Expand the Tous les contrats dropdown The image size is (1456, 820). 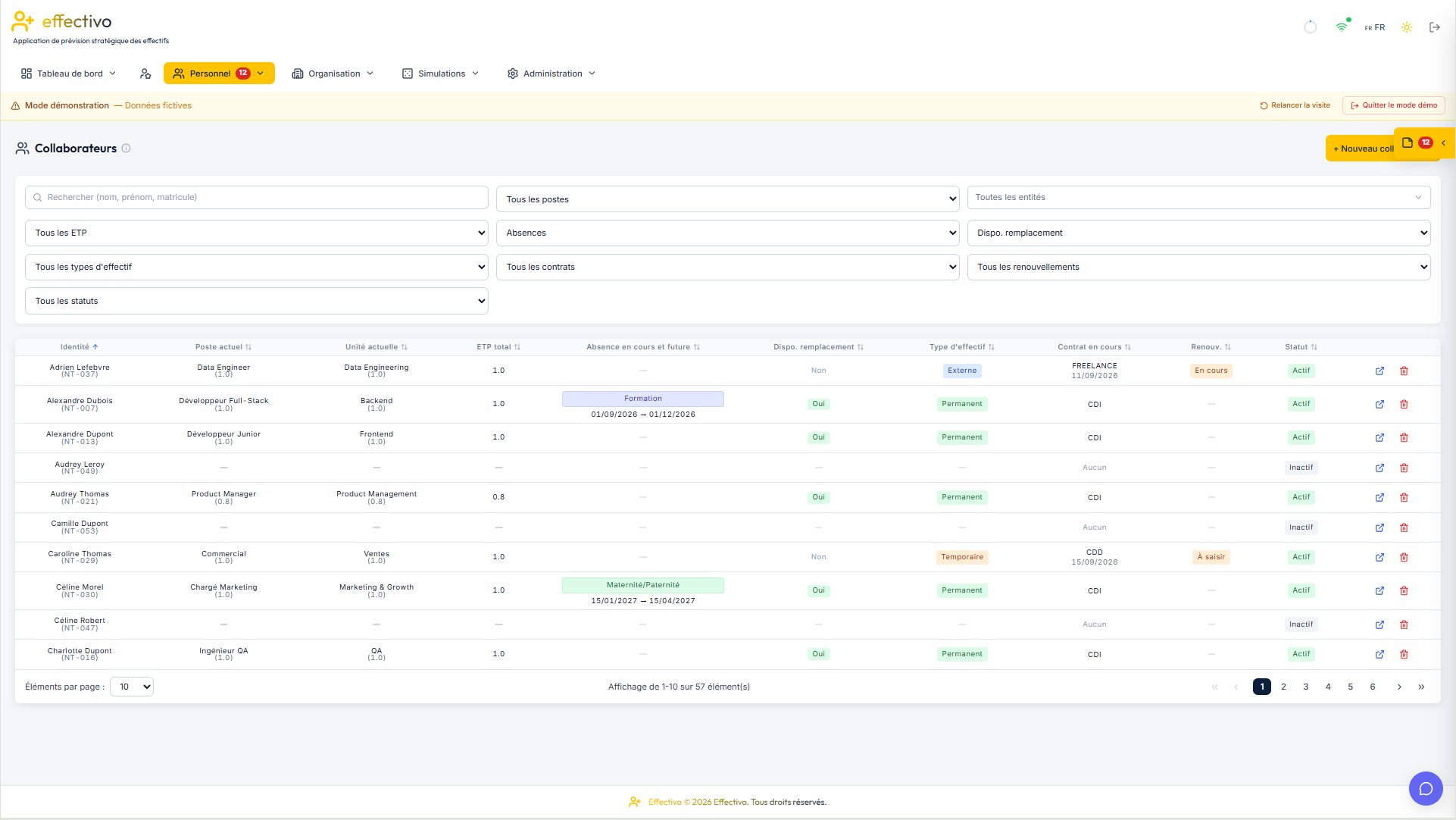pyautogui.click(x=727, y=267)
